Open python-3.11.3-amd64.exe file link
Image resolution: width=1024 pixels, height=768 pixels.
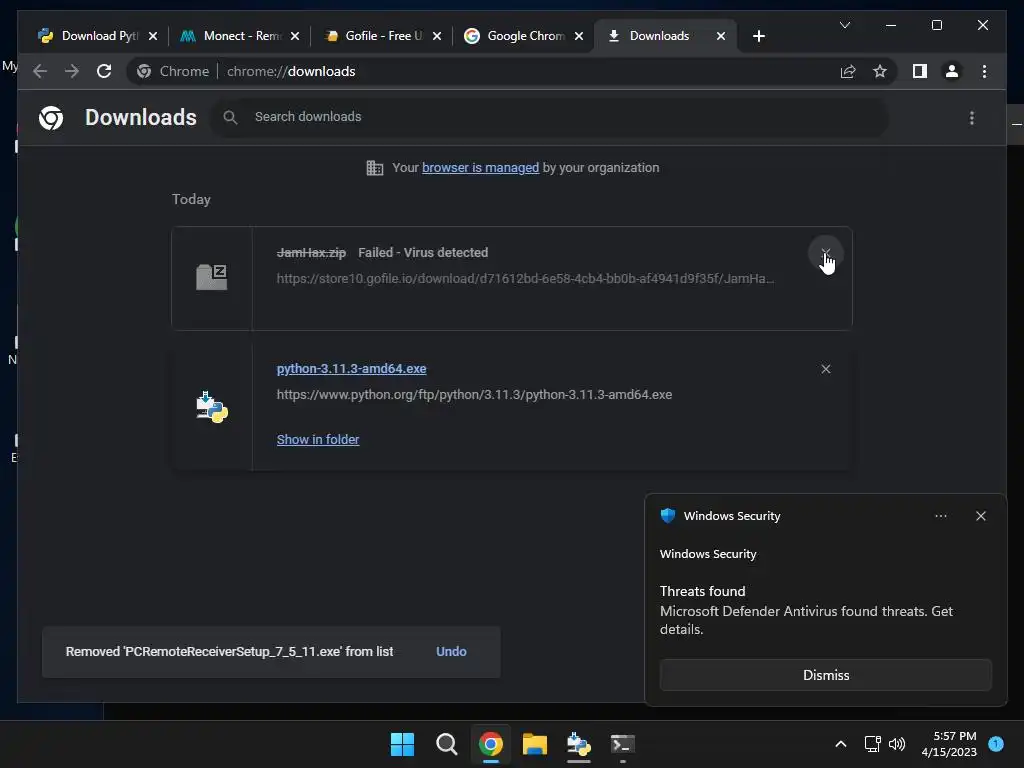pyautogui.click(x=351, y=368)
